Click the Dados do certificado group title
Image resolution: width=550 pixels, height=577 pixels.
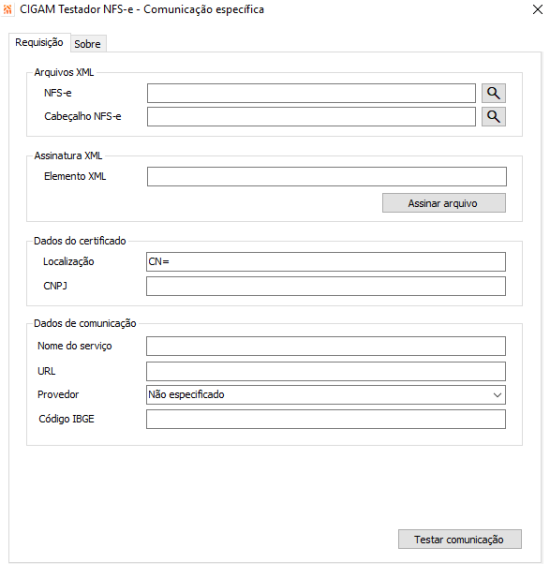click(x=80, y=241)
